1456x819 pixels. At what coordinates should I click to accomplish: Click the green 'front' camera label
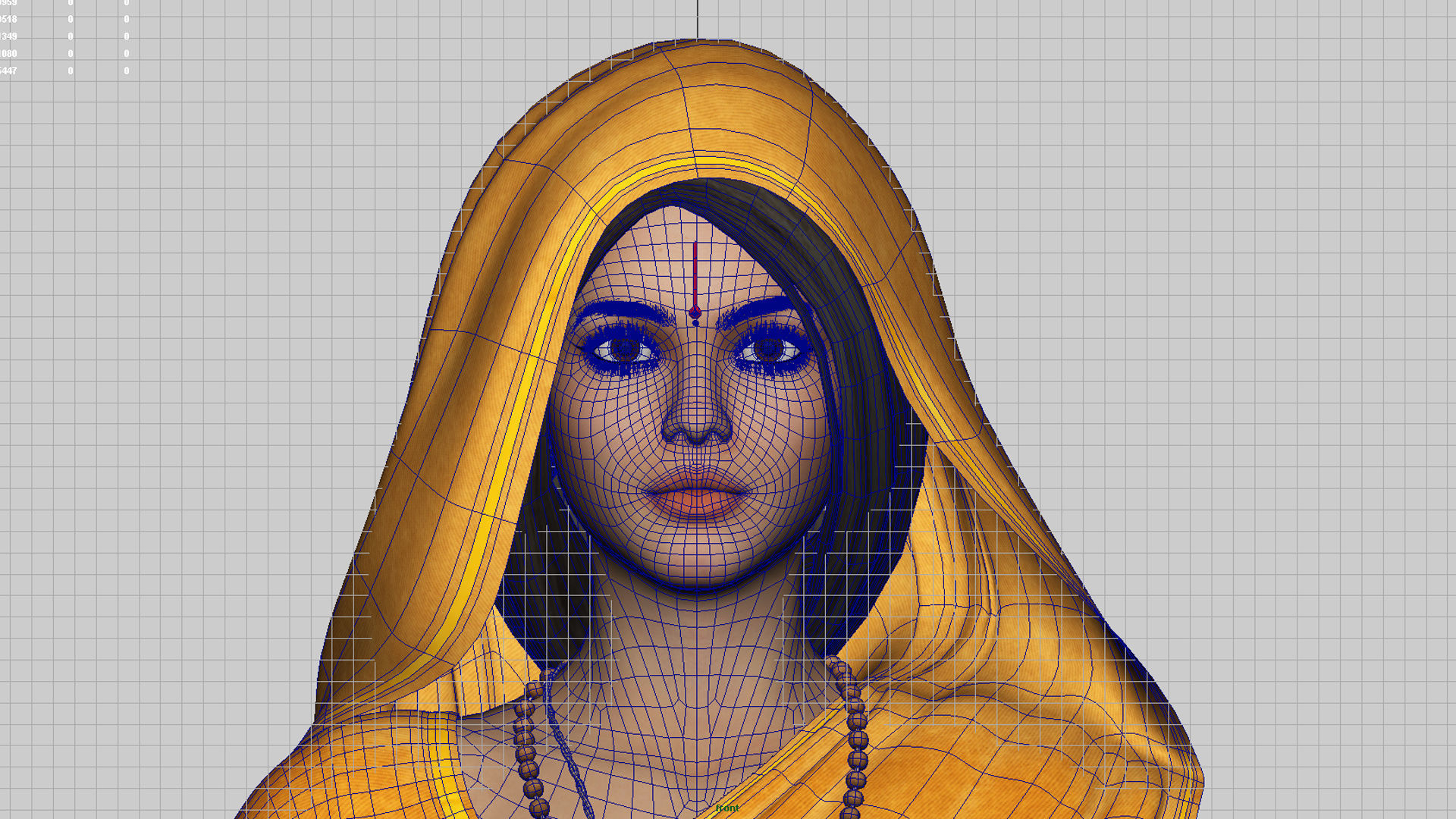tap(727, 808)
